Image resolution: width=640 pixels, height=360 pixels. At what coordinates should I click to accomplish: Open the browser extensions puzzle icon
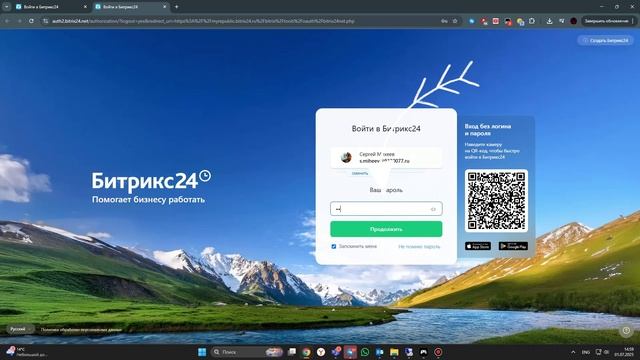point(532,21)
